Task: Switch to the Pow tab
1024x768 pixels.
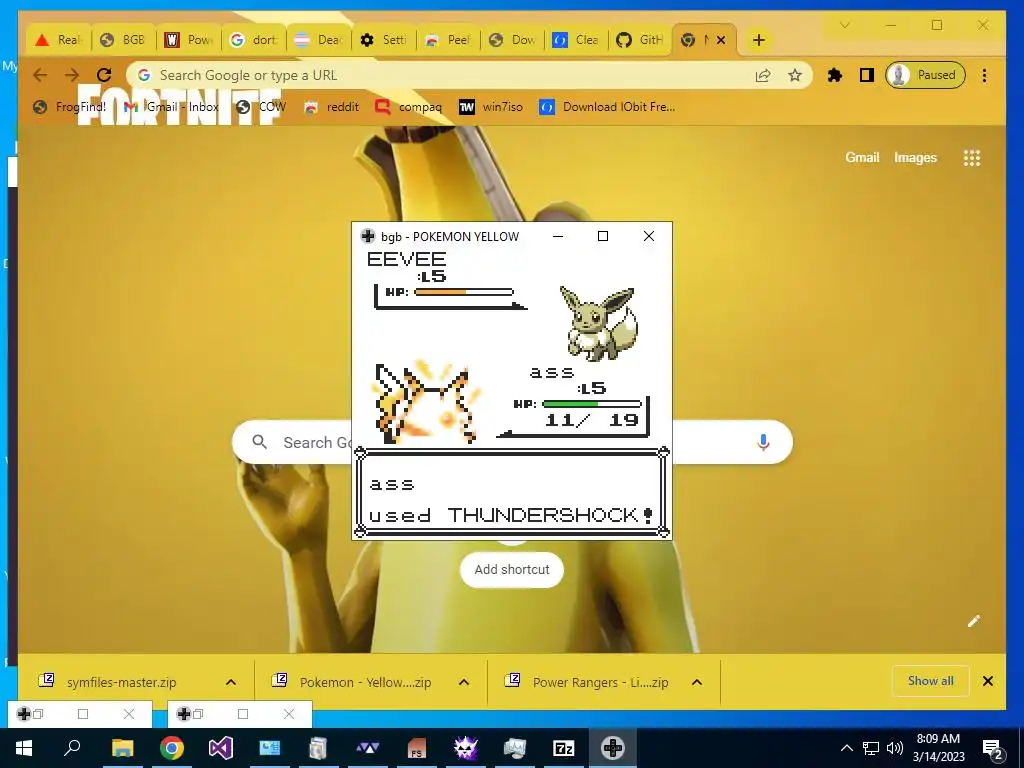Action: (x=188, y=40)
